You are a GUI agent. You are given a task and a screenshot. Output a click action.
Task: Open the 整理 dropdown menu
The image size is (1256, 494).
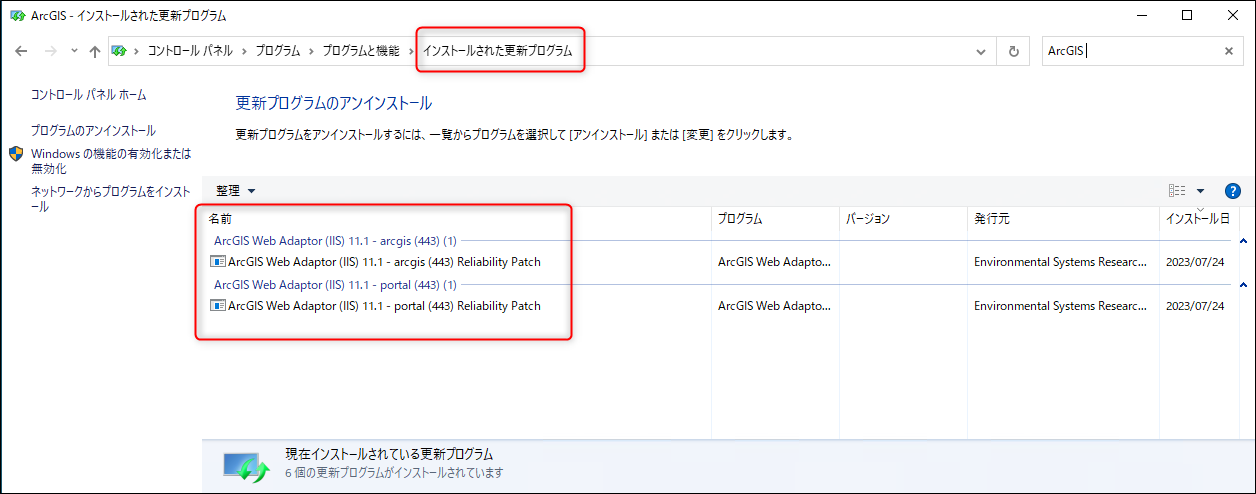(236, 191)
